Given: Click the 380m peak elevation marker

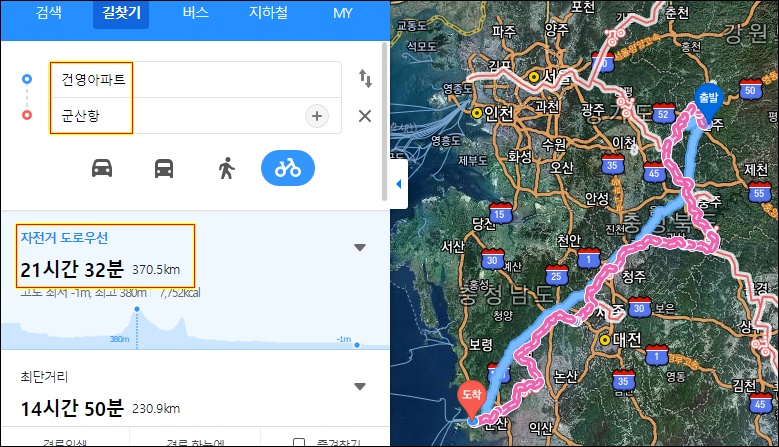Looking at the screenshot, I should [x=137, y=309].
